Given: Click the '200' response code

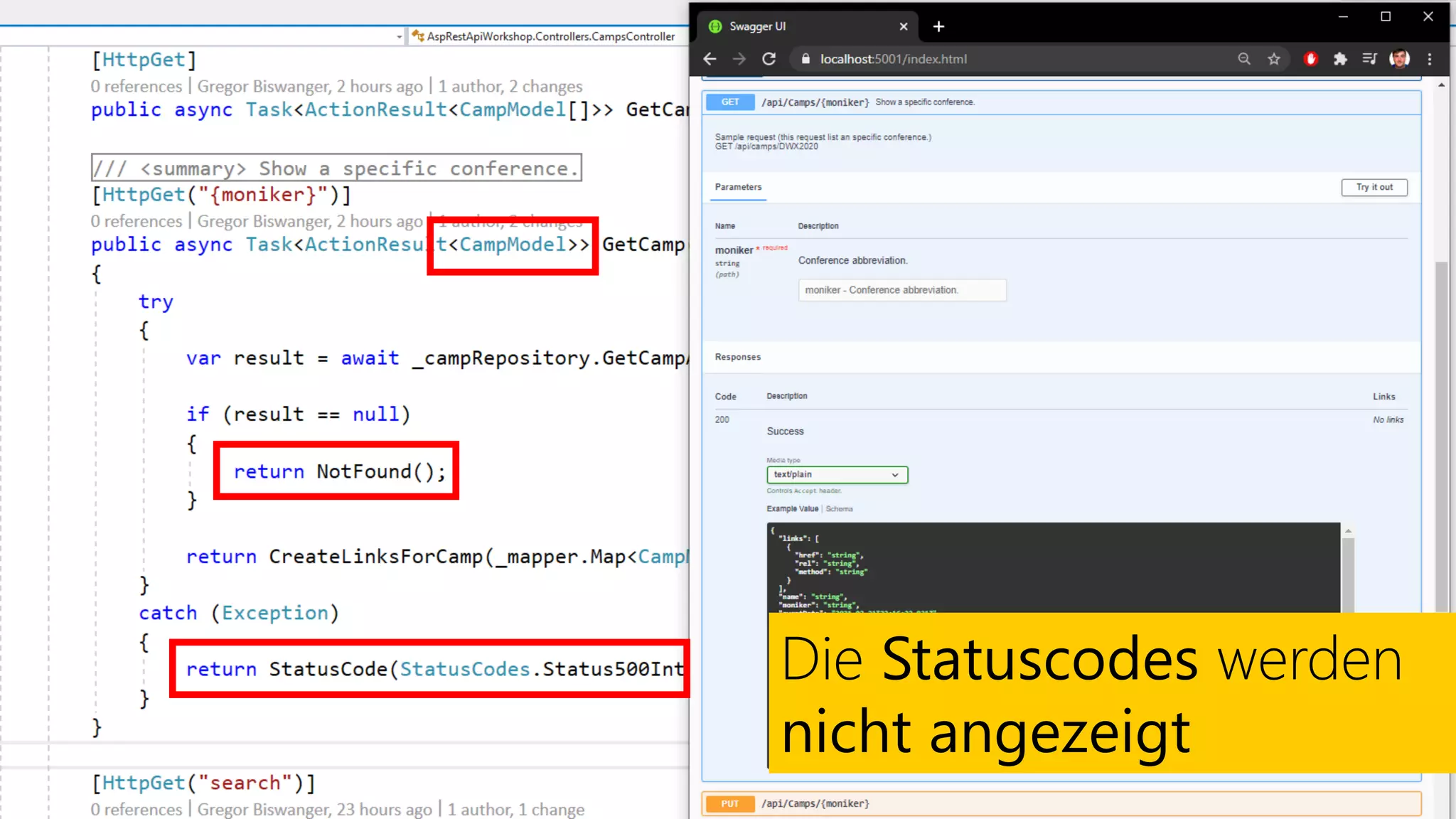Looking at the screenshot, I should (722, 419).
